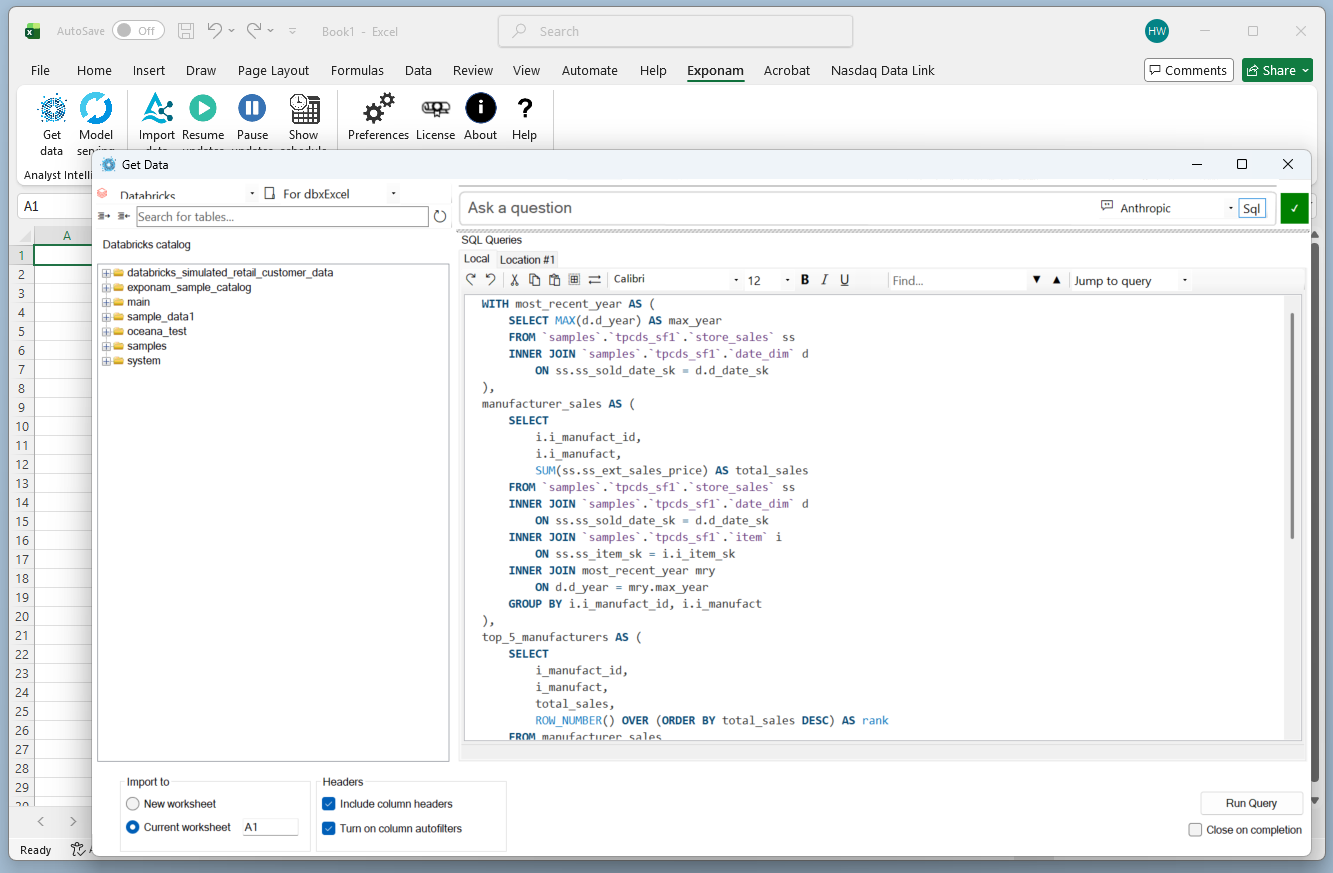Expand the databricks_simulated_retail_customer_data node
The width and height of the screenshot is (1333, 873).
coord(106,273)
